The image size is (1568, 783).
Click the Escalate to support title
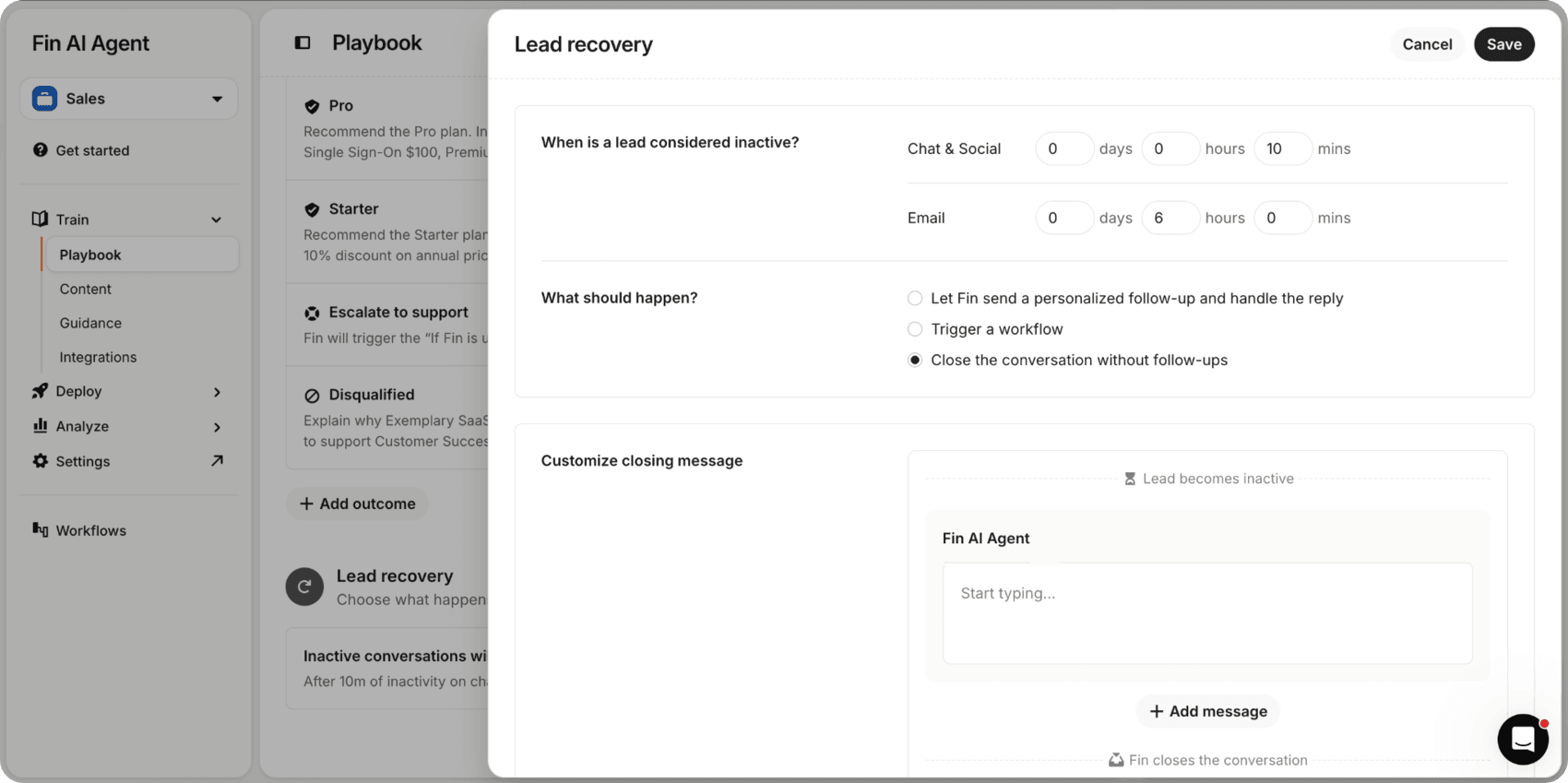[398, 313]
